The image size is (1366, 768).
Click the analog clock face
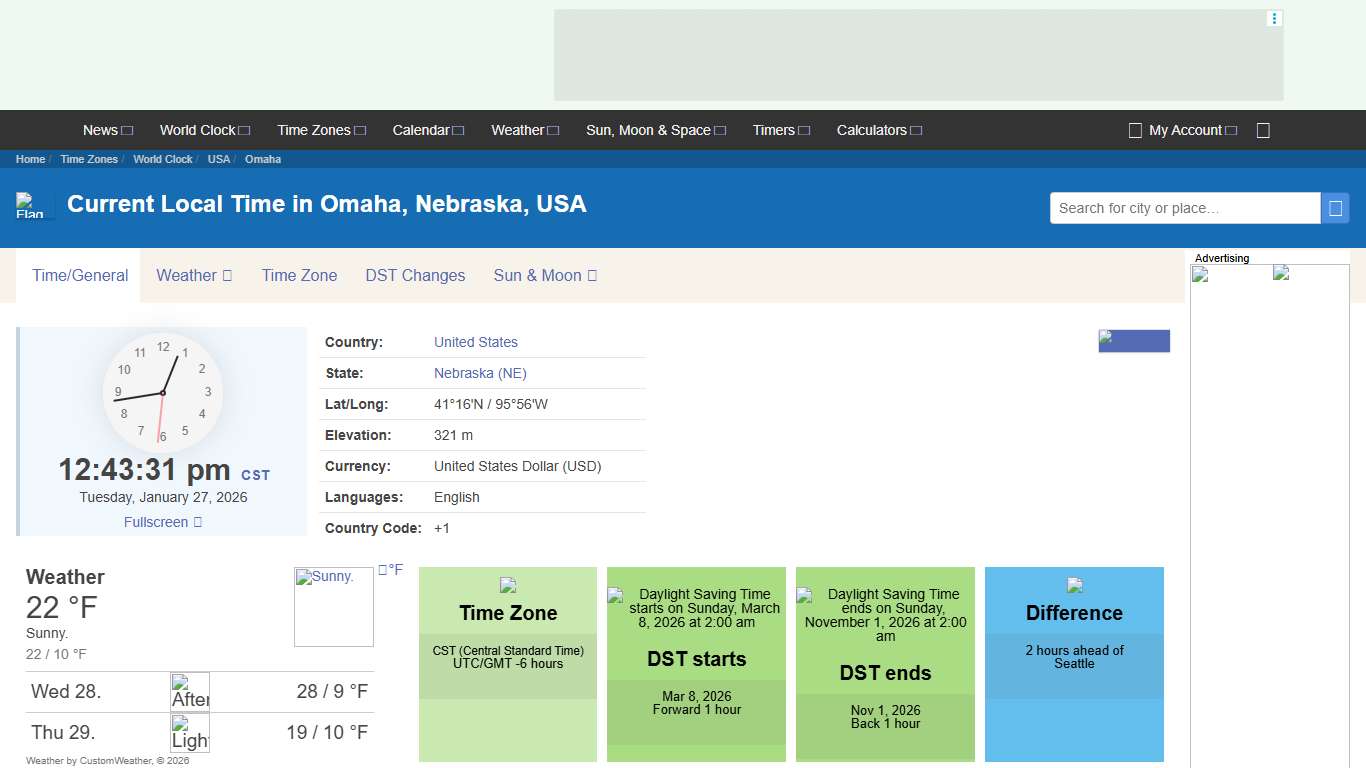(x=162, y=392)
